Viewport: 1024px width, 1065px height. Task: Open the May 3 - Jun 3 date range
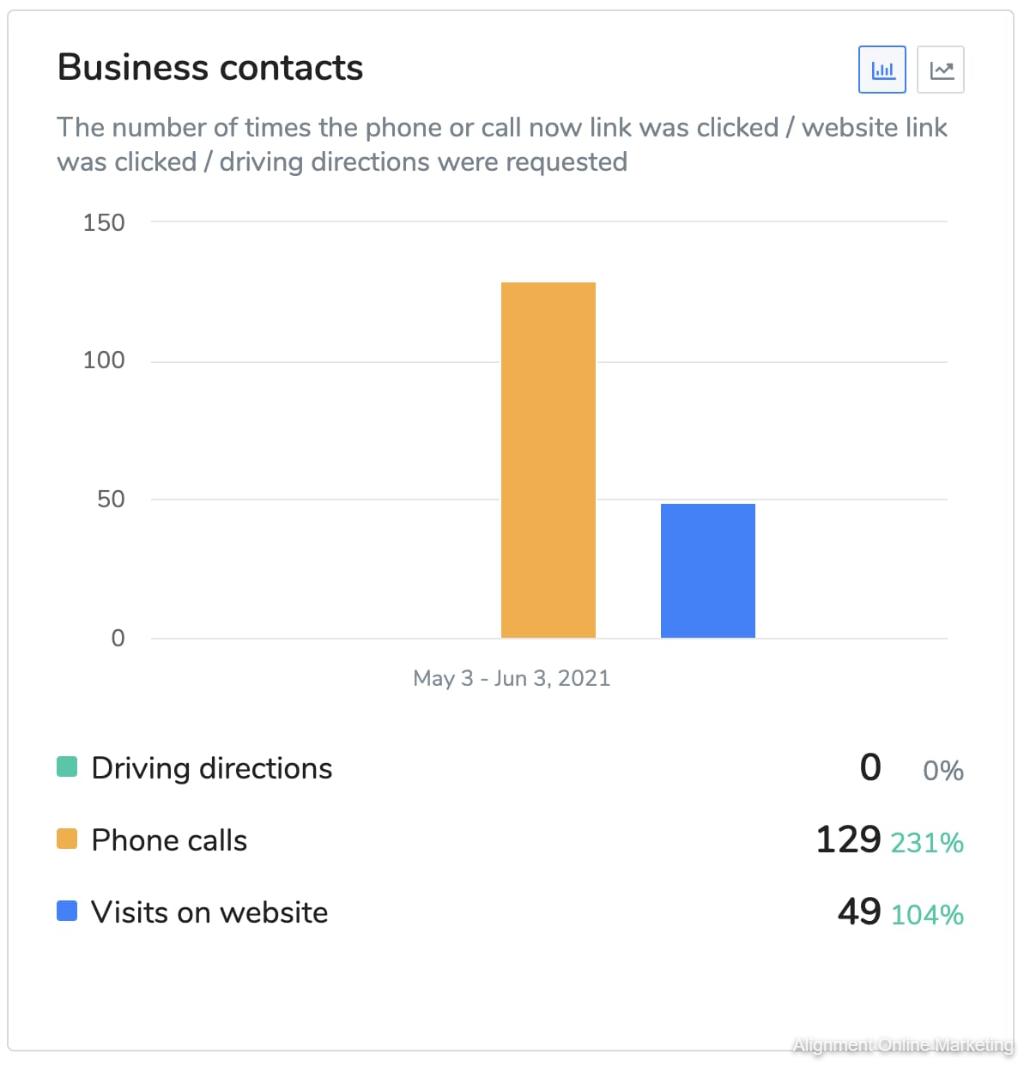(x=512, y=678)
